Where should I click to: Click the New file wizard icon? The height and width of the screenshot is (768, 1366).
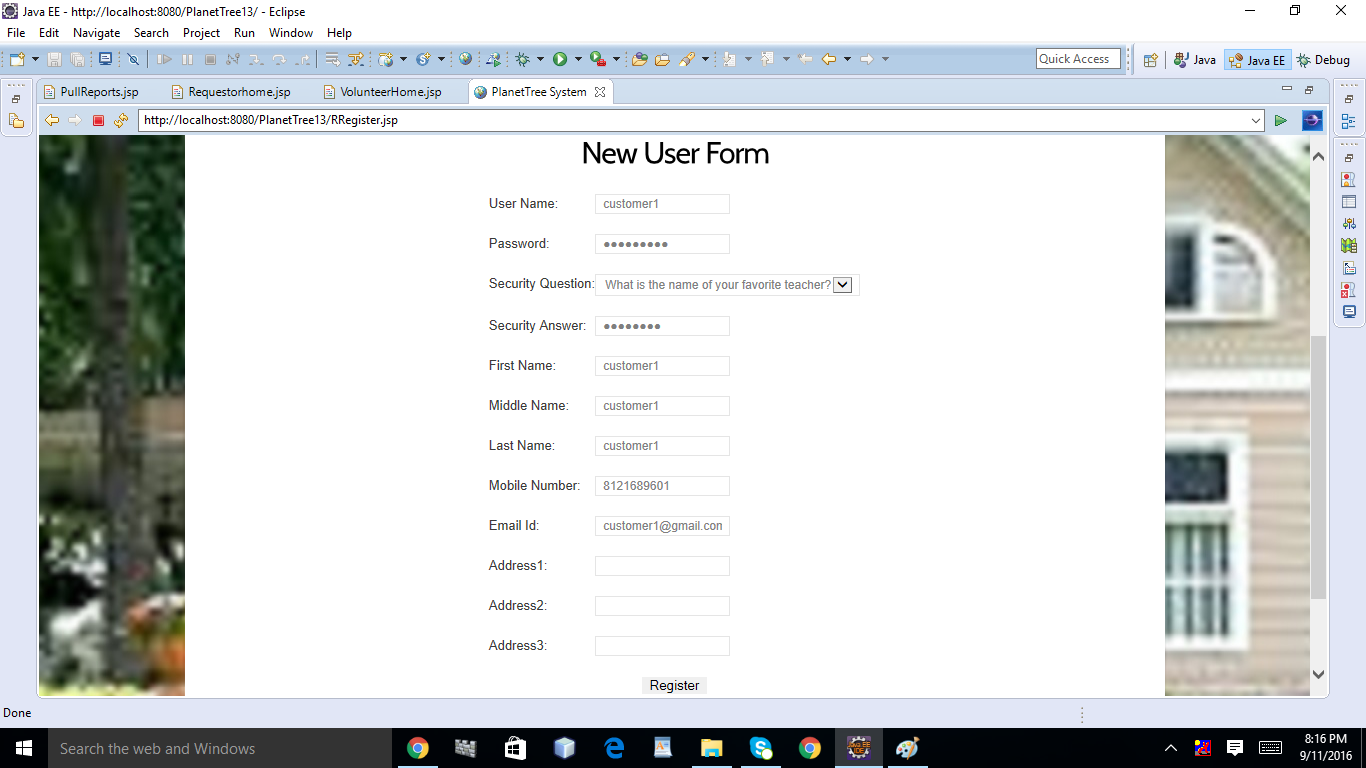[17, 59]
